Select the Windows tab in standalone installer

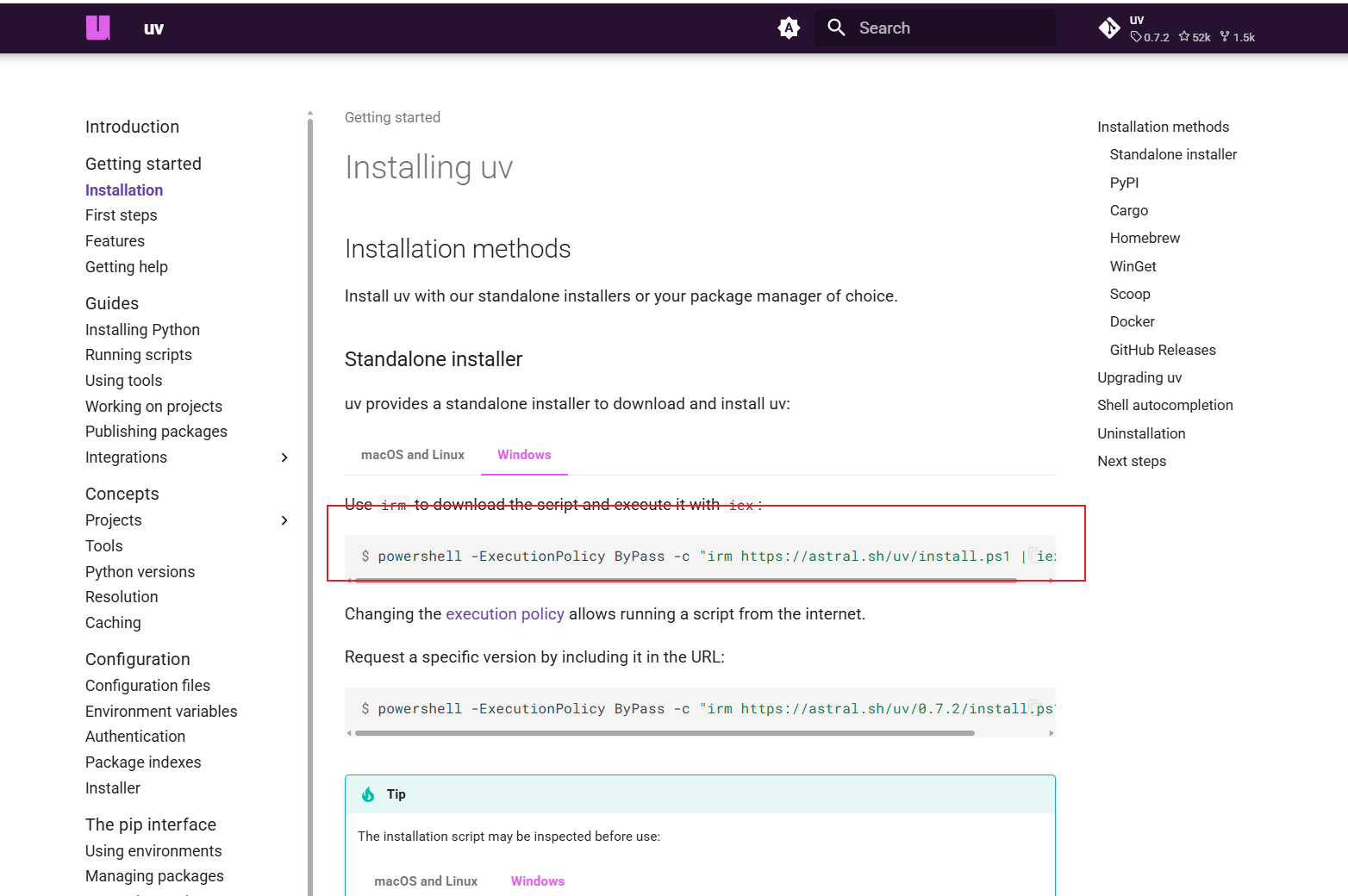point(524,455)
